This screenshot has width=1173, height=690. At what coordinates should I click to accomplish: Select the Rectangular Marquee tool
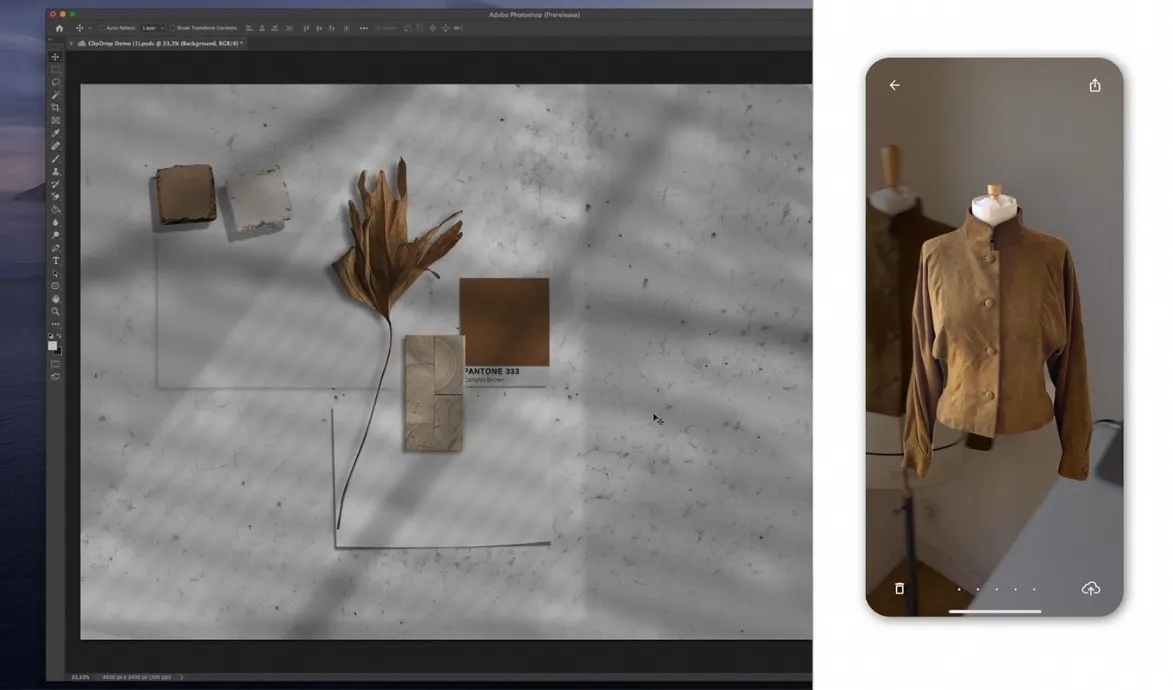(x=55, y=70)
